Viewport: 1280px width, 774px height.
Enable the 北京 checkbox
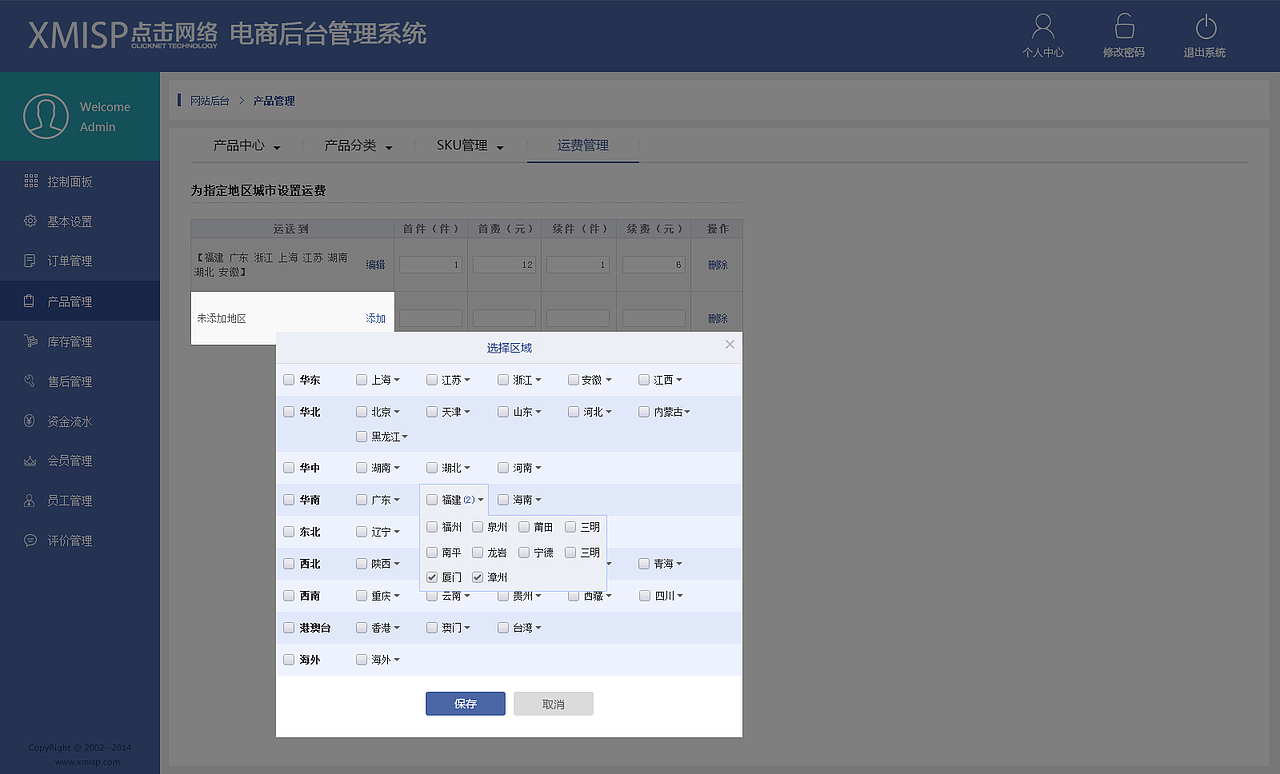[x=361, y=411]
